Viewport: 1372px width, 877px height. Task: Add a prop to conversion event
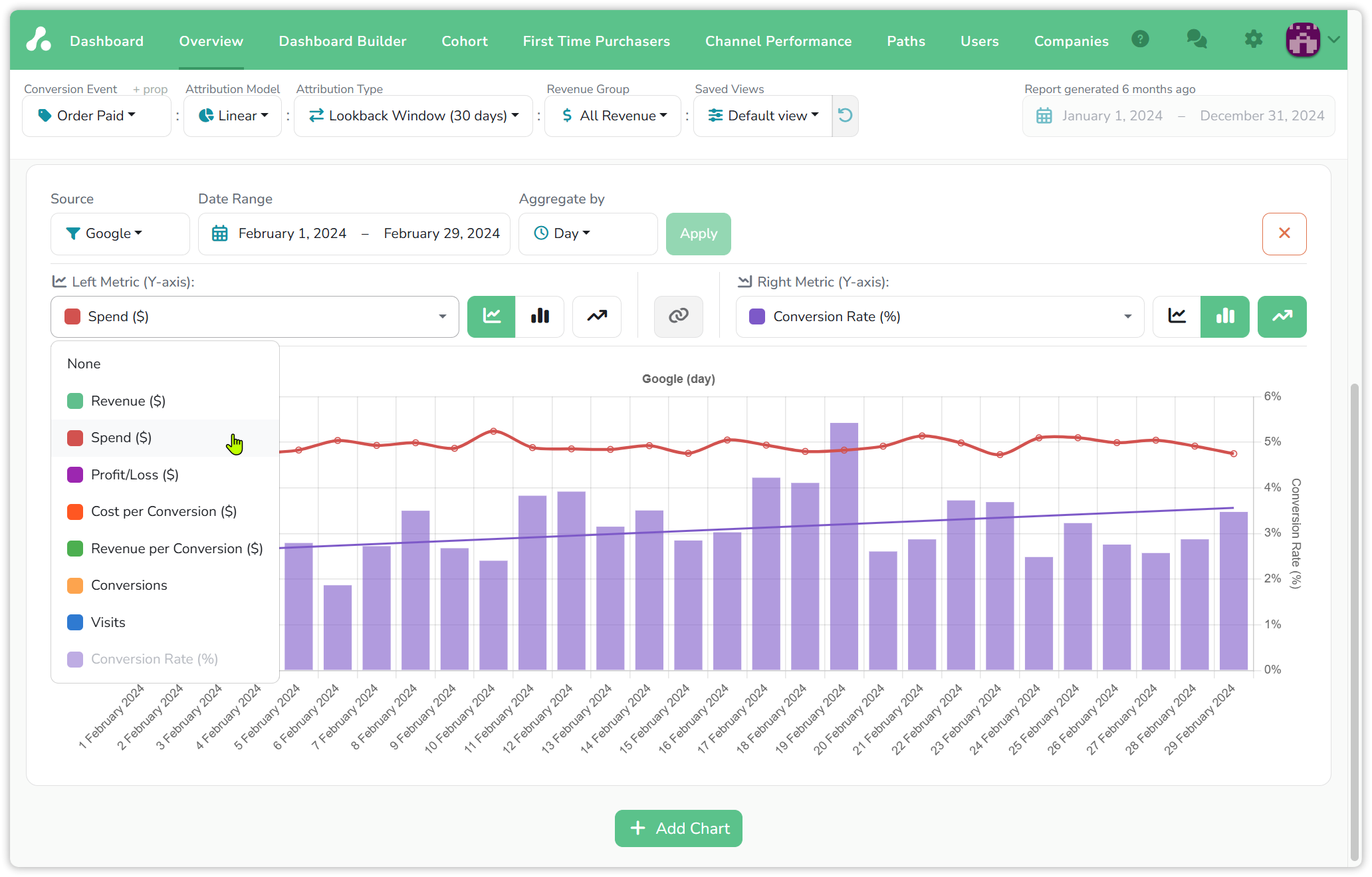click(x=150, y=89)
